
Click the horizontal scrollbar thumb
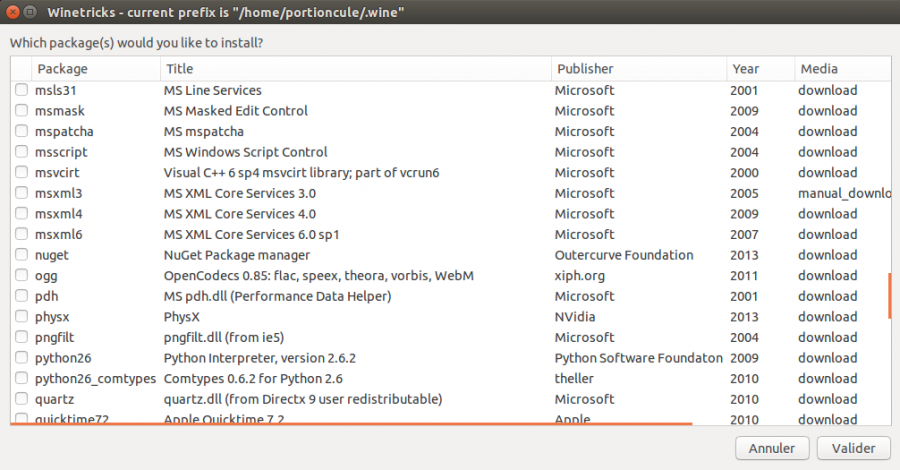click(351, 424)
